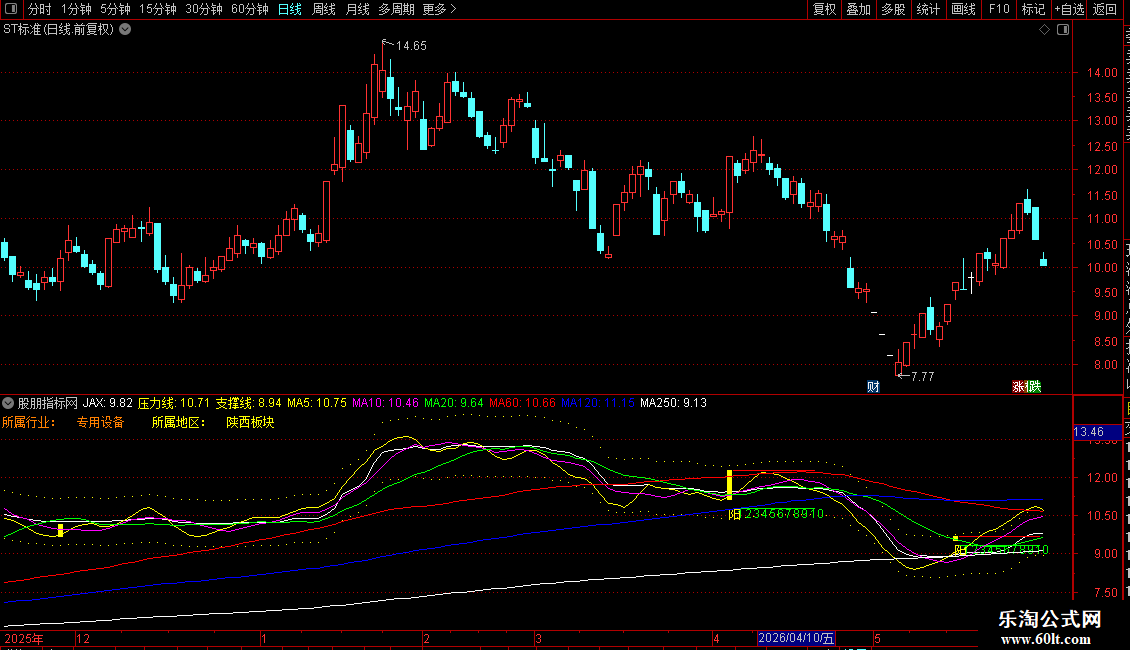
Task: Click the 2025年 timeline label
Action: 24,639
